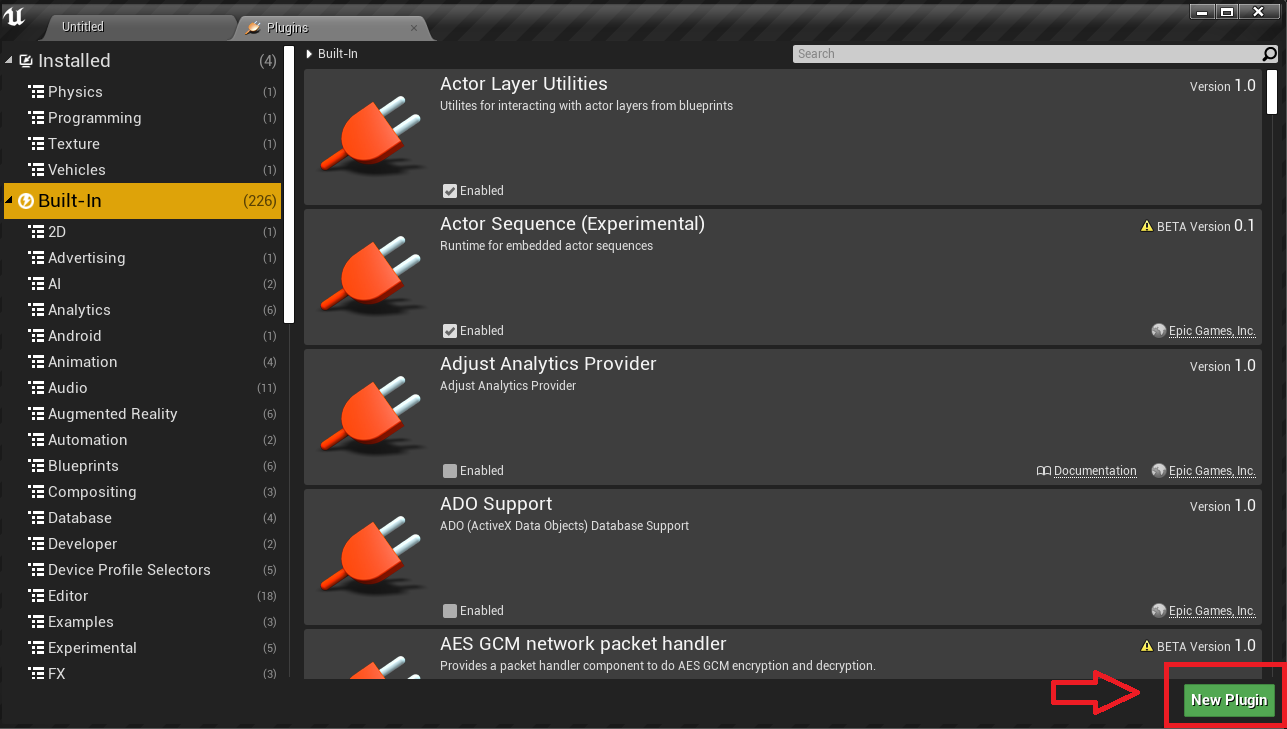Click the Built-In breadcrumb arrow
Image resolution: width=1287 pixels, height=729 pixels.
tap(310, 54)
